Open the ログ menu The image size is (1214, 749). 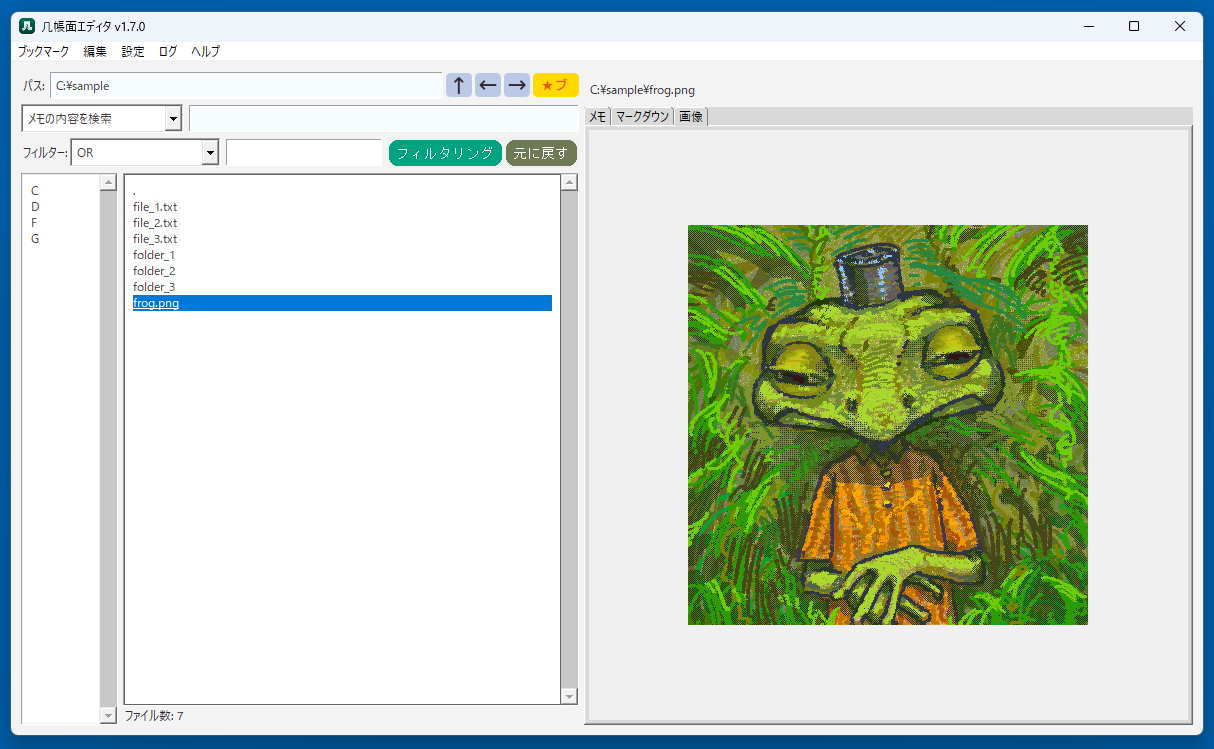(x=168, y=51)
